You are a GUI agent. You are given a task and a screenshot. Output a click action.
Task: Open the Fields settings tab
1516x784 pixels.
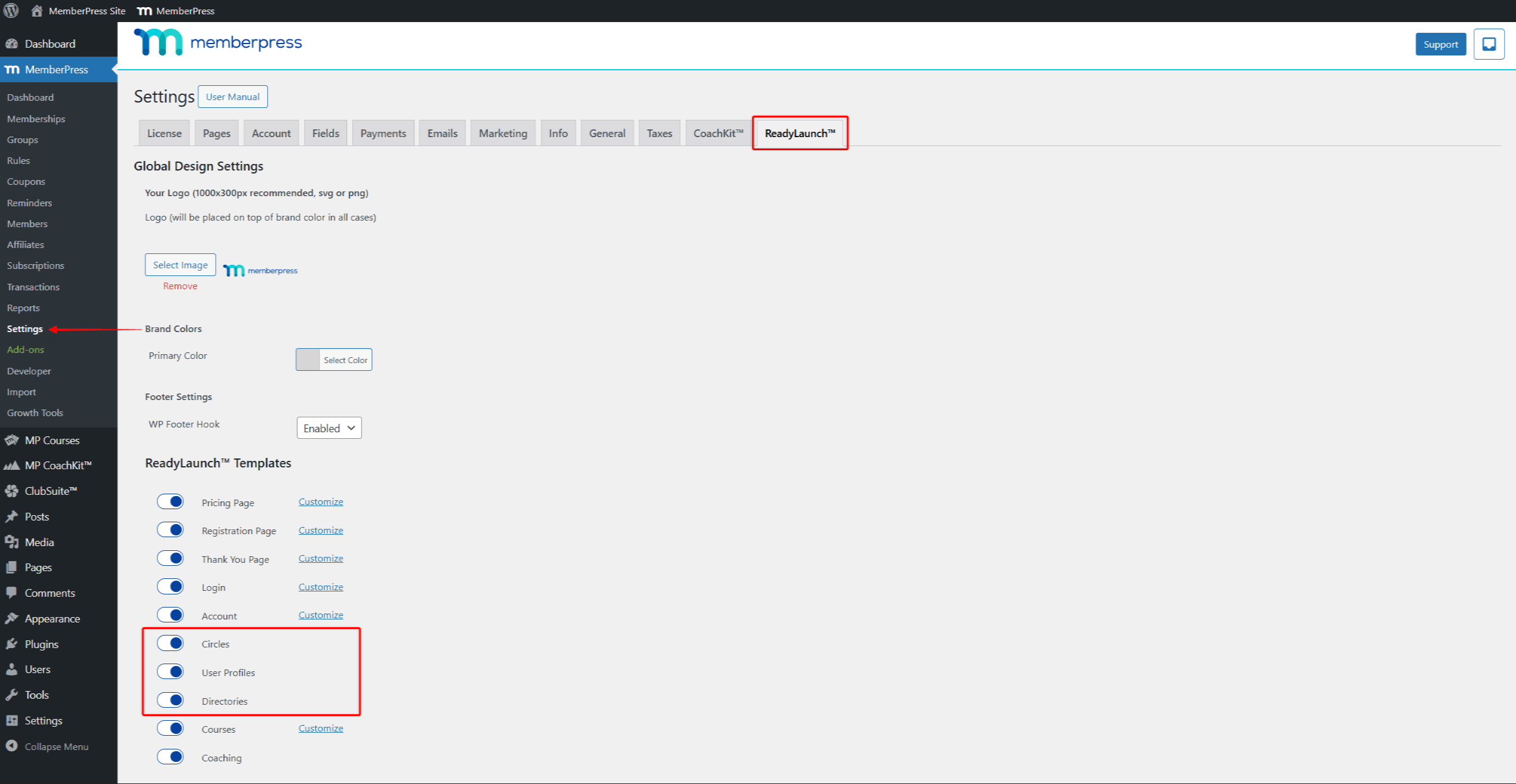click(326, 133)
